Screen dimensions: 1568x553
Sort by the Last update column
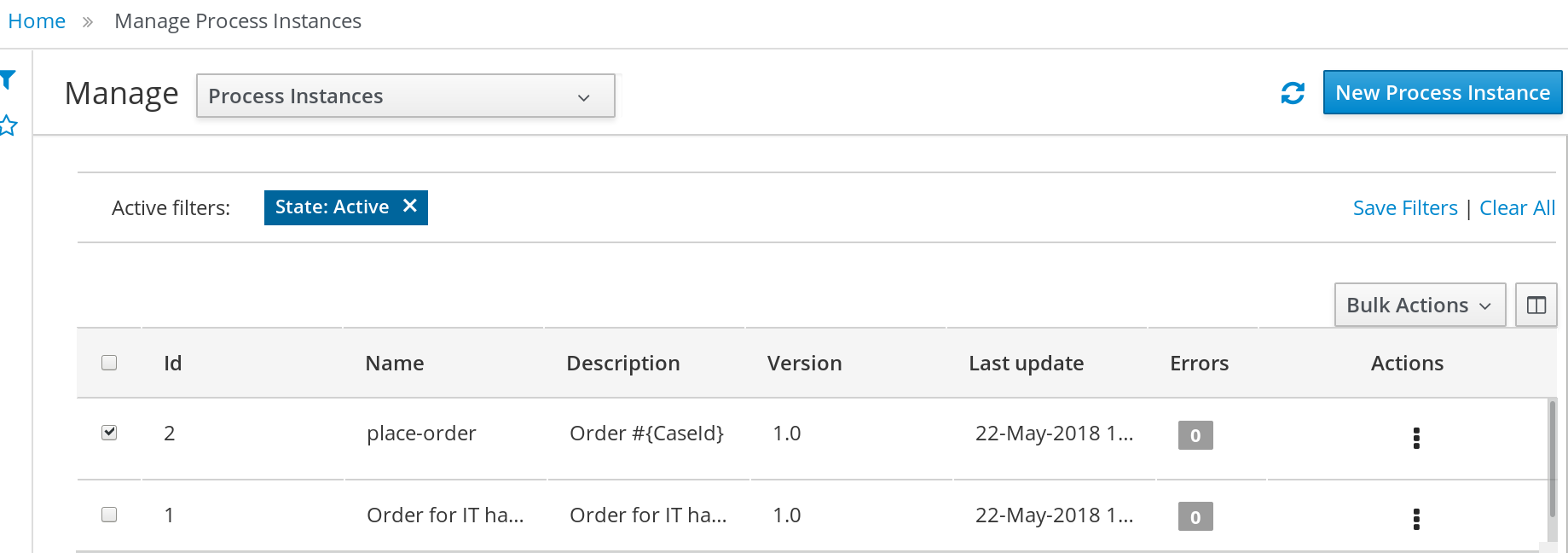1026,364
